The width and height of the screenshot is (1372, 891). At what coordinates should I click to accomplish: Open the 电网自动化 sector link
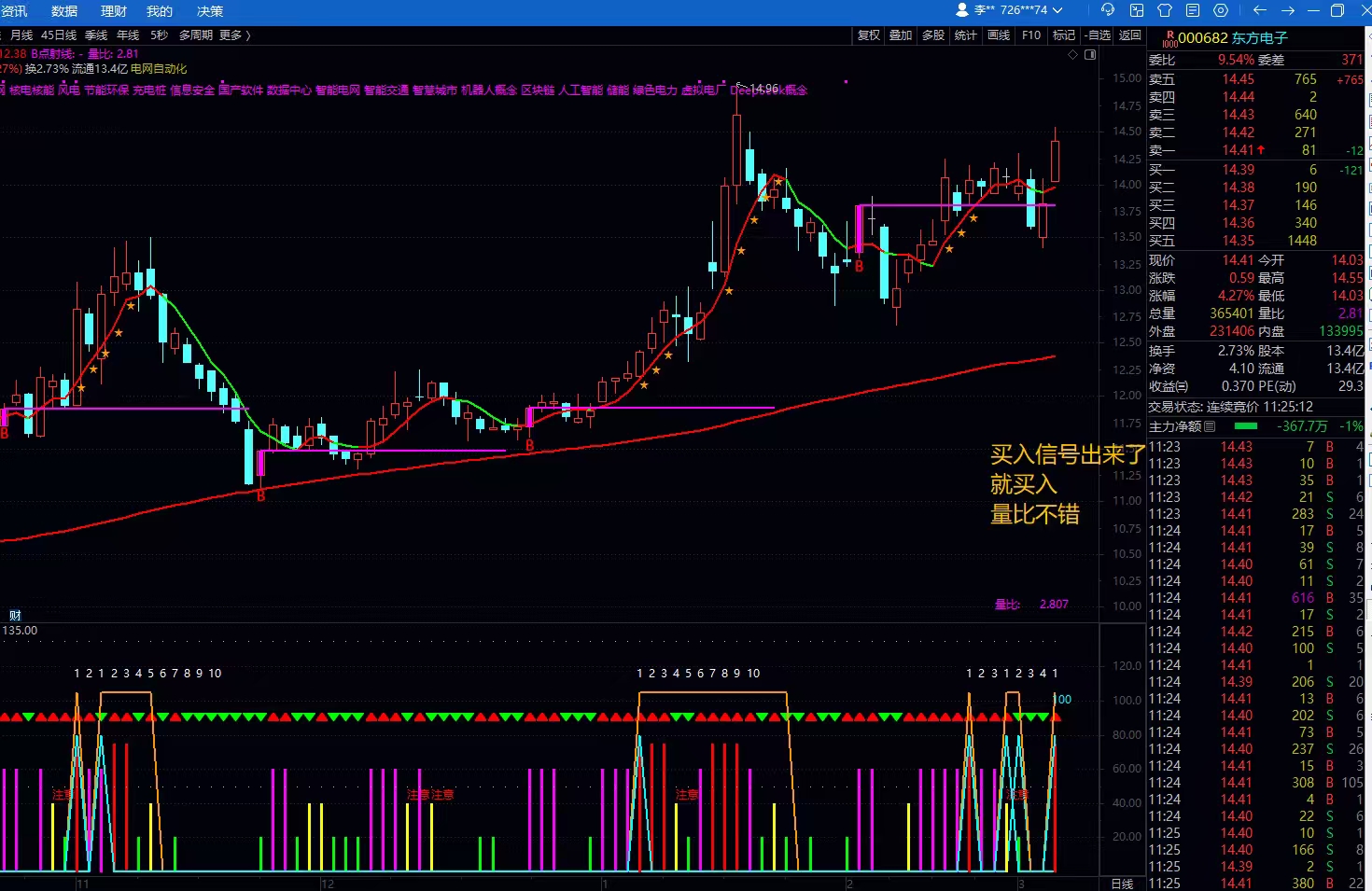[159, 69]
